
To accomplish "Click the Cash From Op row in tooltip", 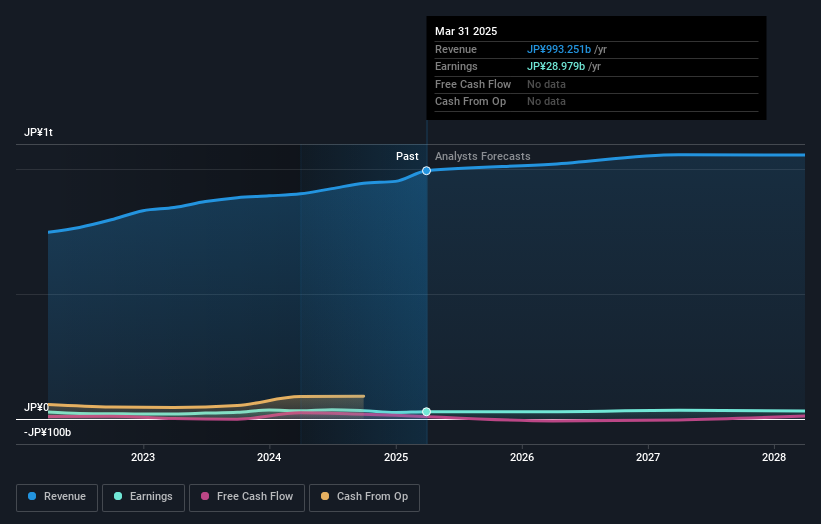I will click(596, 102).
